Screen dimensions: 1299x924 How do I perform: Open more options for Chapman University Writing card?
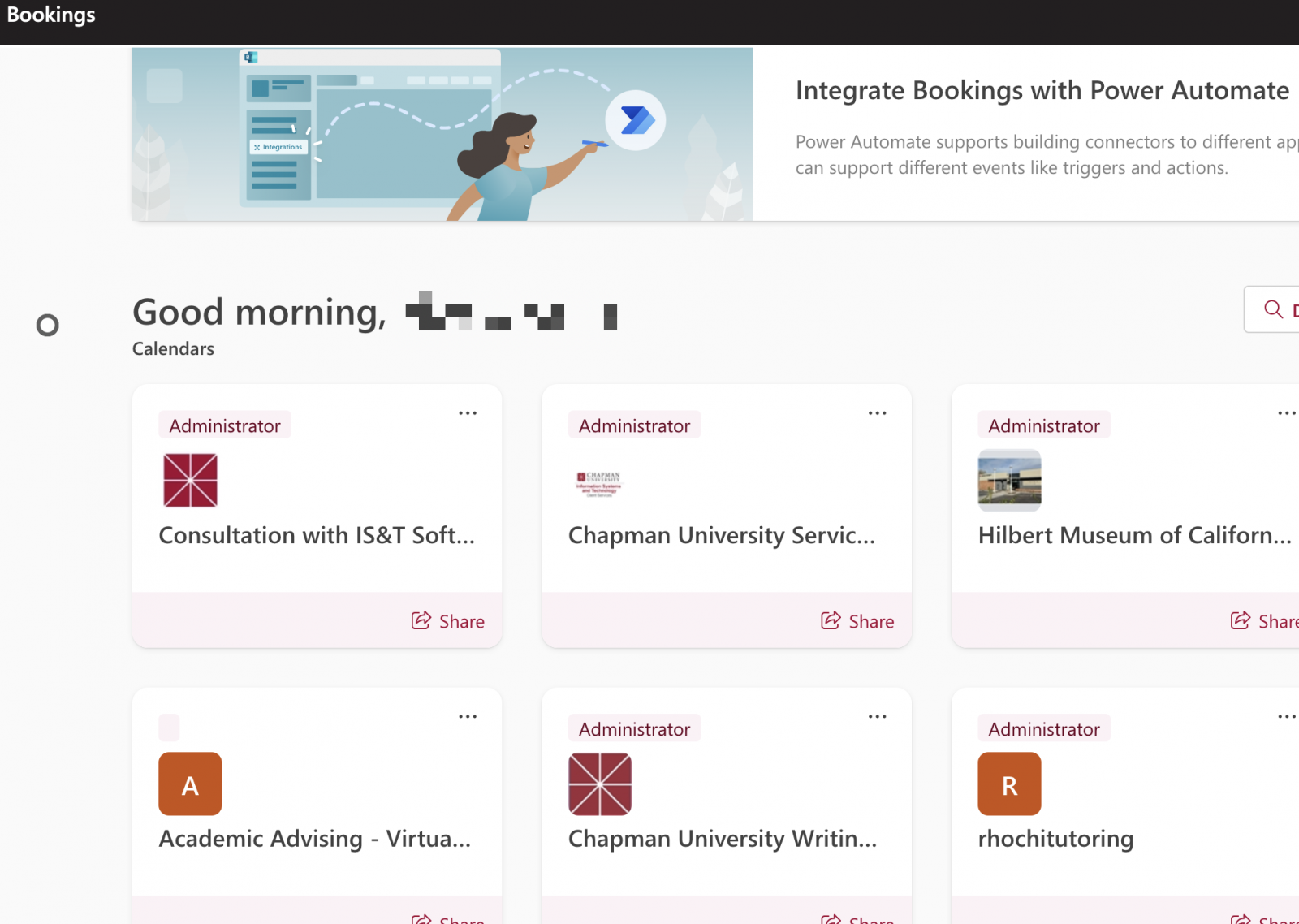[877, 717]
